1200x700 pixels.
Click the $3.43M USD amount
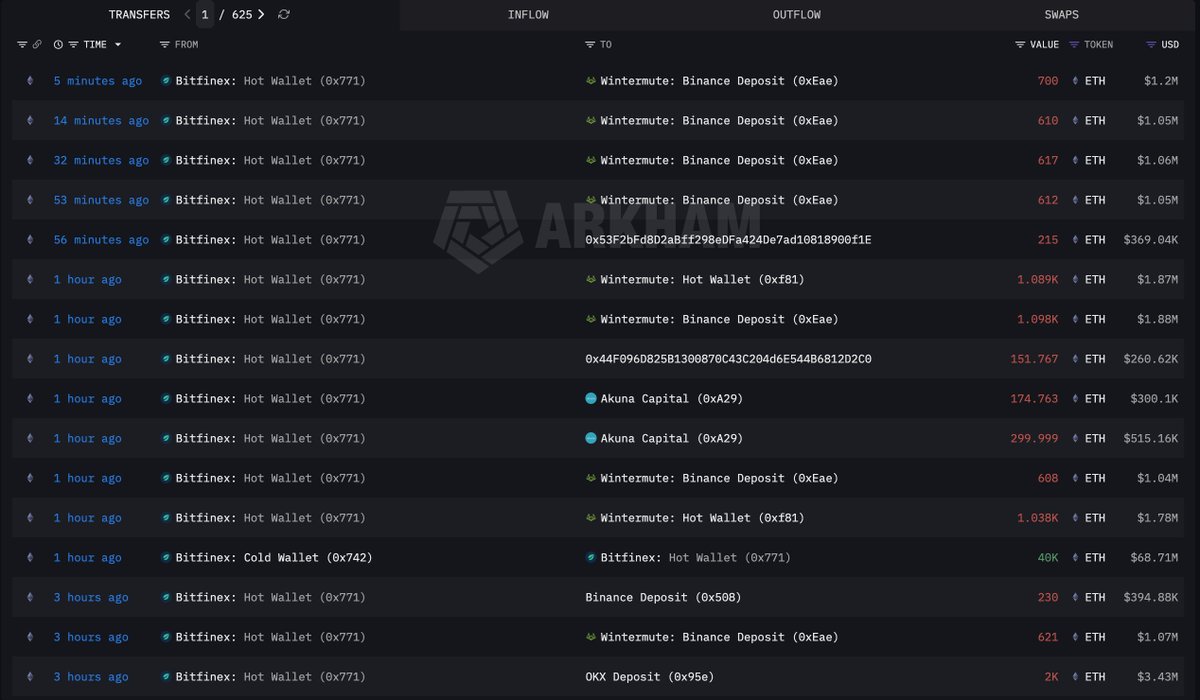point(1157,677)
